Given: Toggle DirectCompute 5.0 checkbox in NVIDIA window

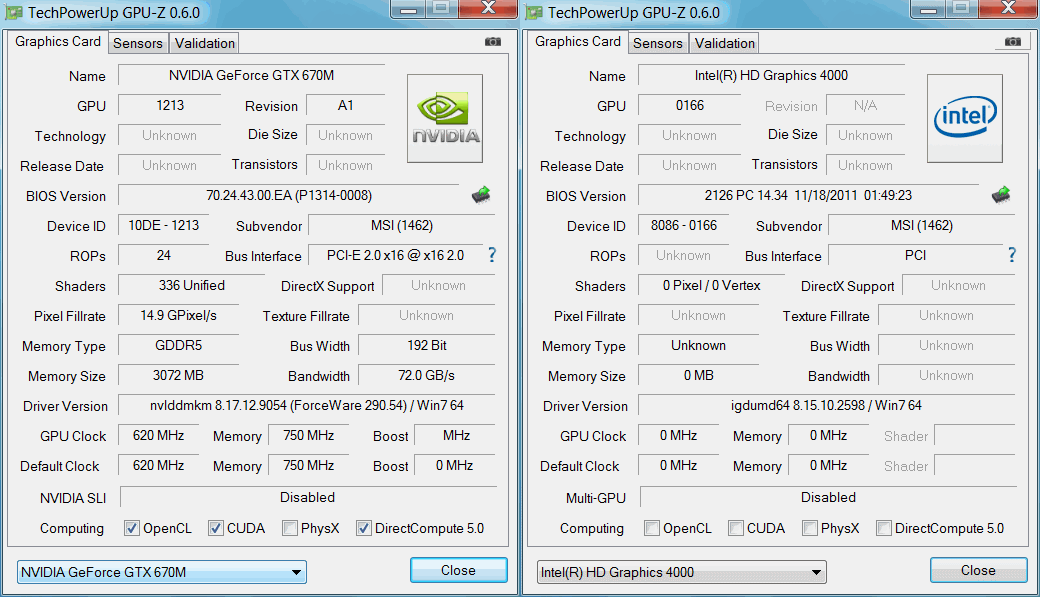Looking at the screenshot, I should pyautogui.click(x=363, y=528).
